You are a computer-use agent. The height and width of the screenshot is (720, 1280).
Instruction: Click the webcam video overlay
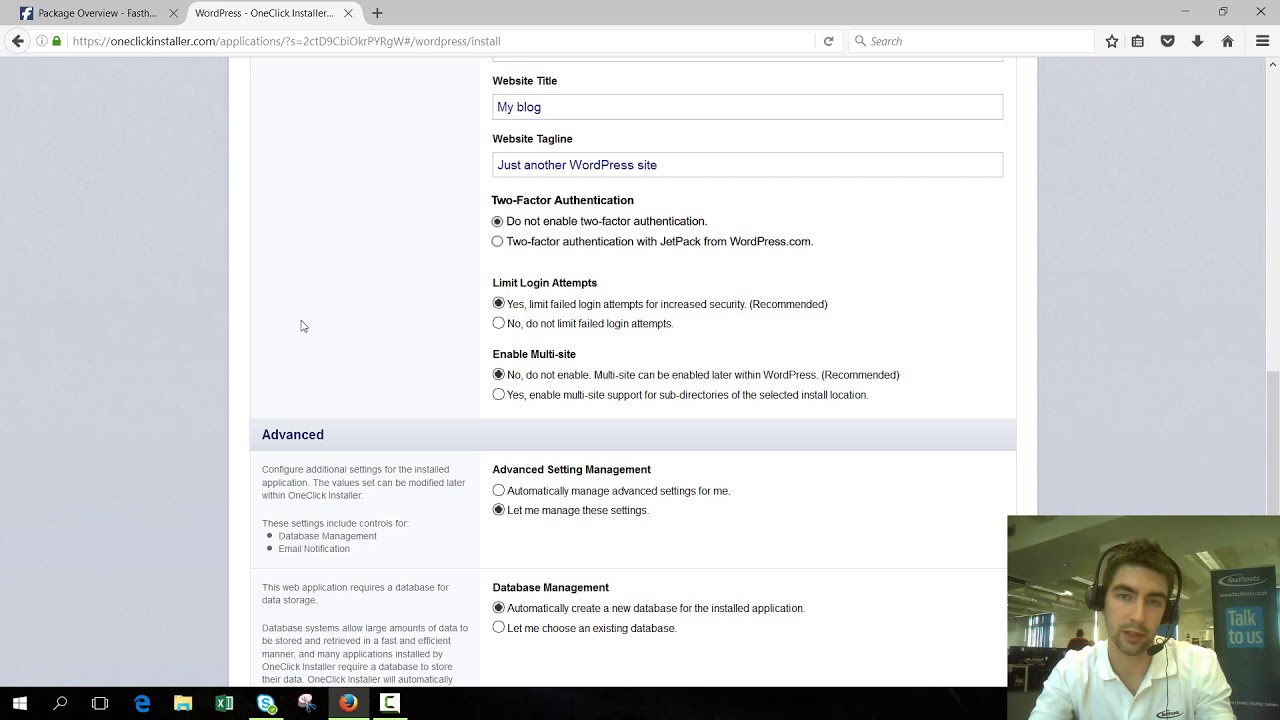point(1143,617)
